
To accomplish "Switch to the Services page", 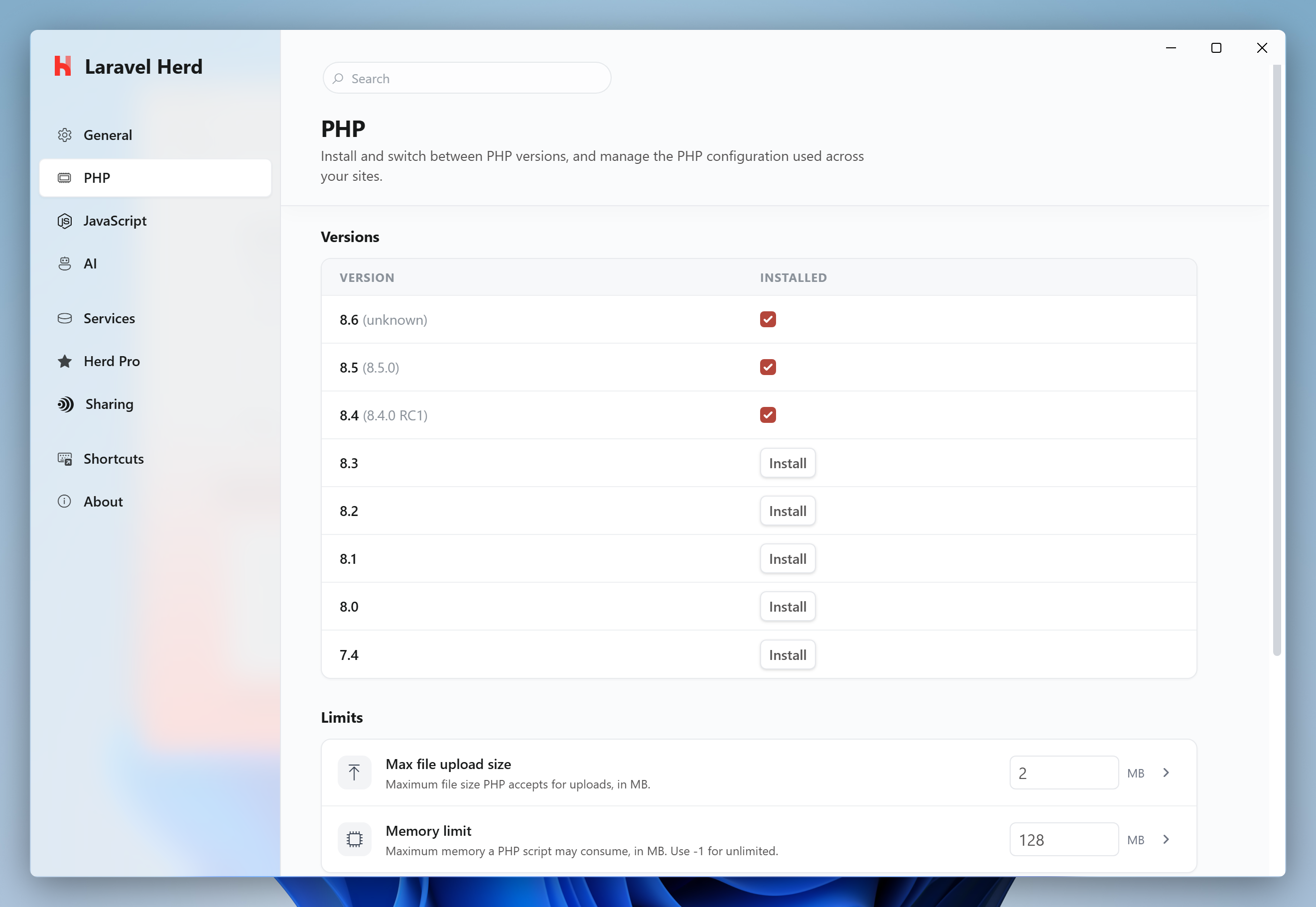I will 155,318.
